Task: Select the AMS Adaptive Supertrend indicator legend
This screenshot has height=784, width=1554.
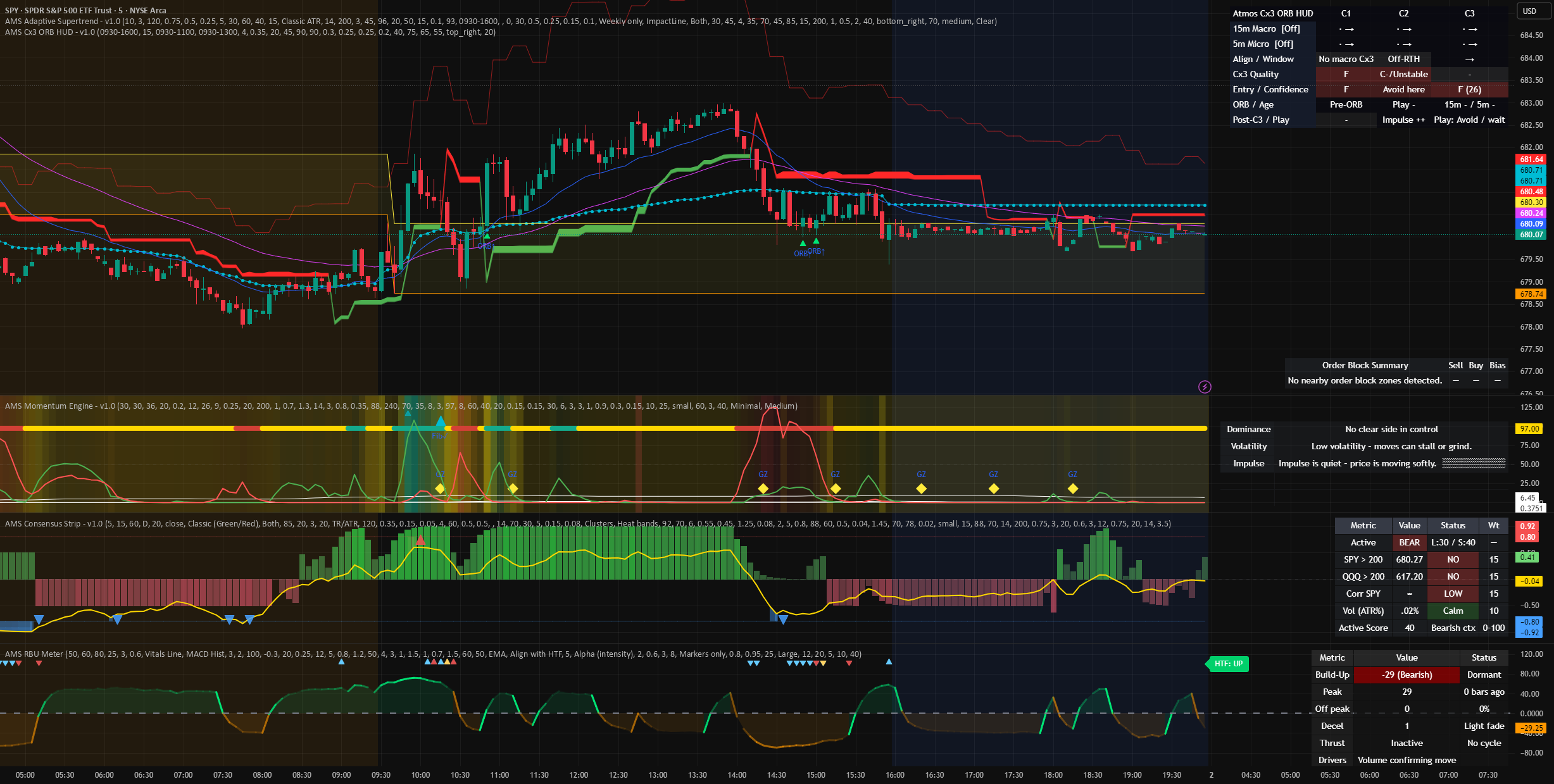Action: (501, 21)
